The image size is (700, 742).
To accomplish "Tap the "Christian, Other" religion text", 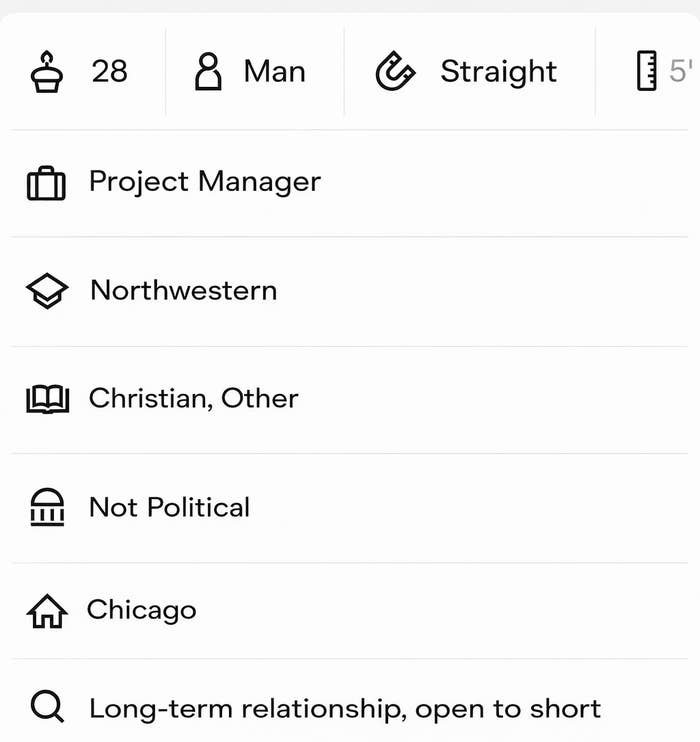I will click(x=193, y=399).
